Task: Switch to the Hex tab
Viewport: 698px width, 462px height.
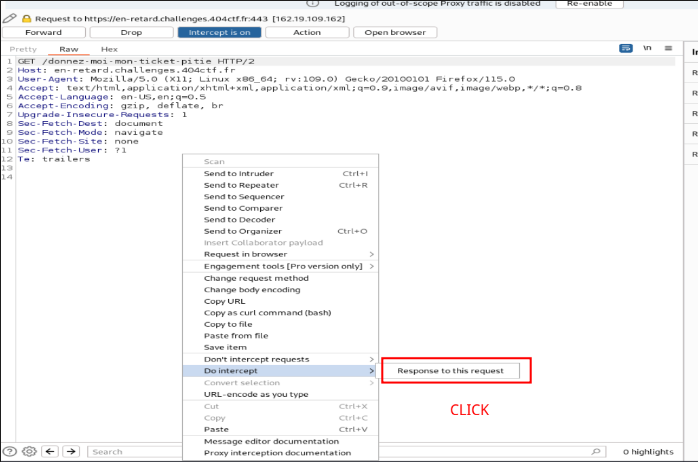Action: click(109, 49)
